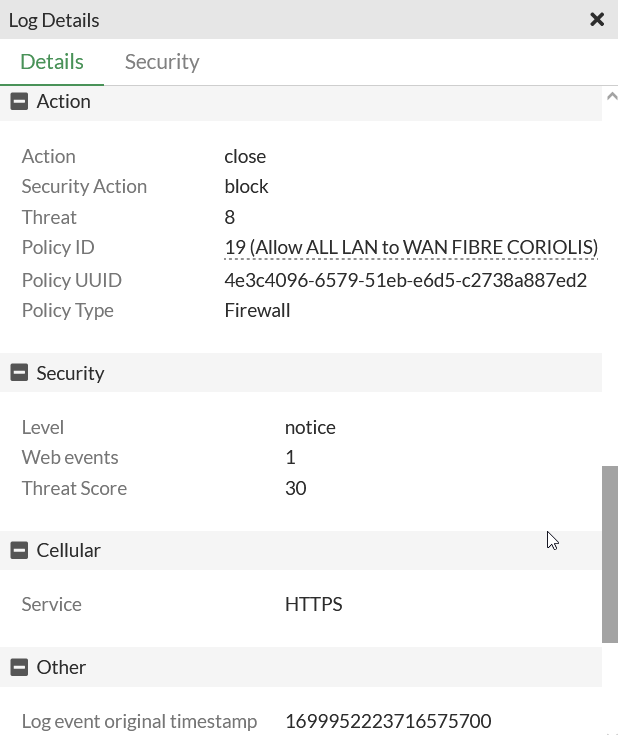Close the Log Details panel

[x=597, y=20]
